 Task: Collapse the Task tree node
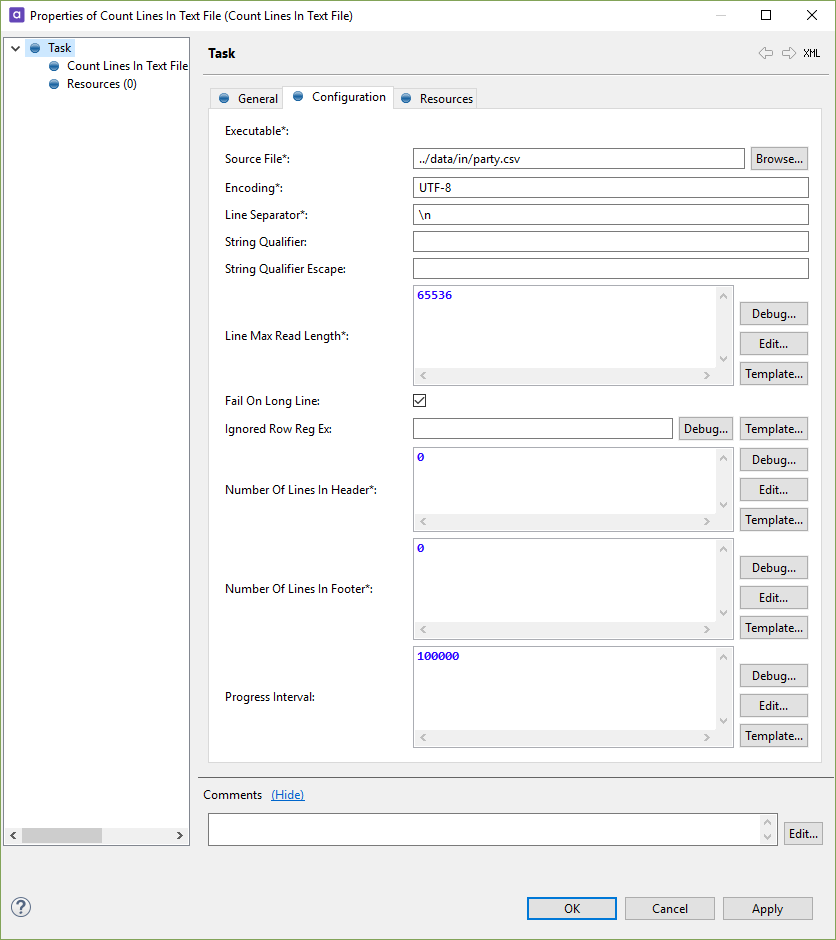(x=14, y=47)
